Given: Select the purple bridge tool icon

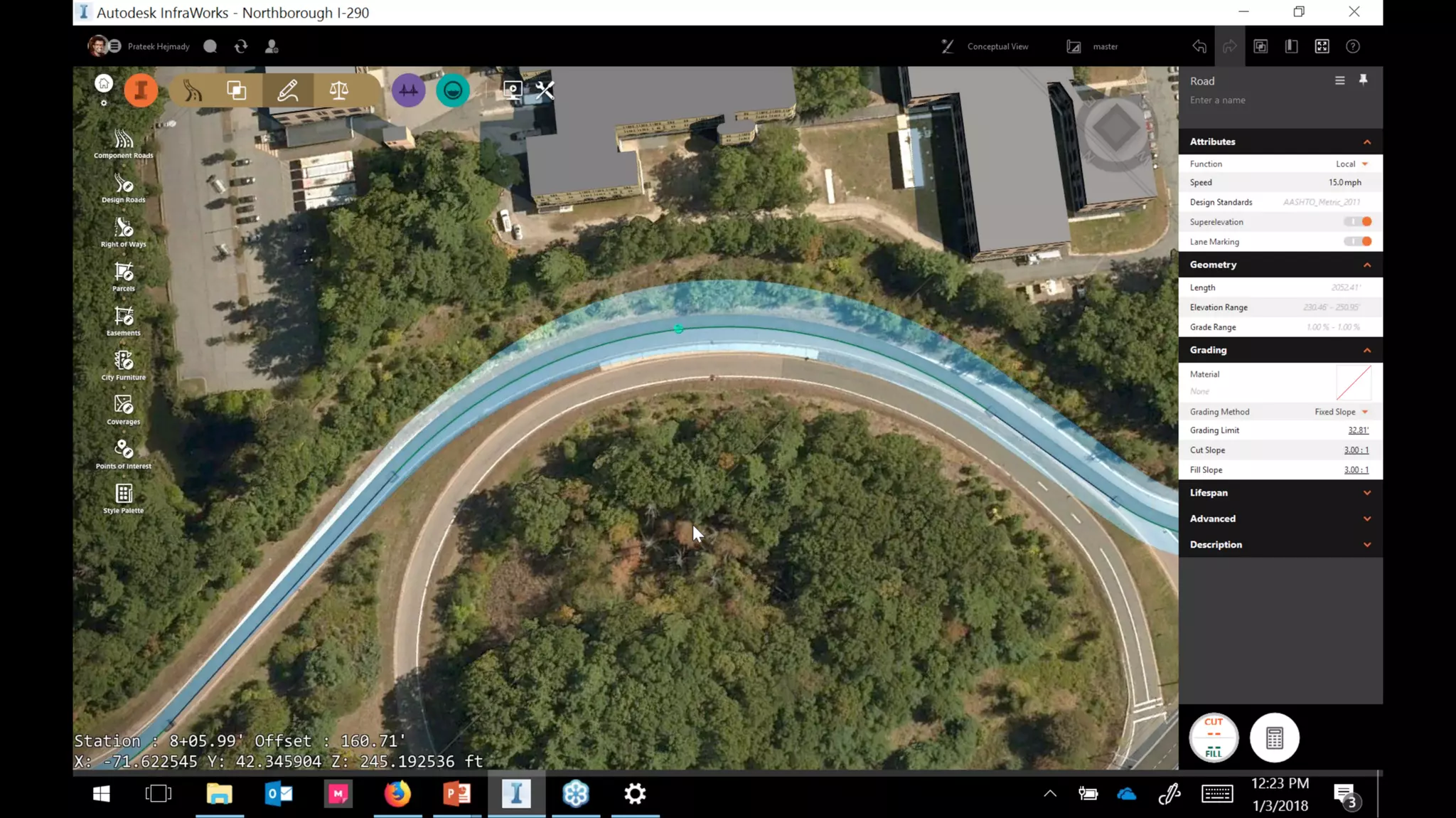Looking at the screenshot, I should tap(409, 90).
